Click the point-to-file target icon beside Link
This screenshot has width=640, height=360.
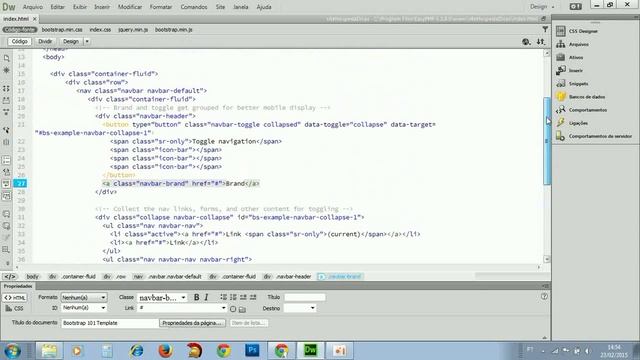(x=233, y=309)
